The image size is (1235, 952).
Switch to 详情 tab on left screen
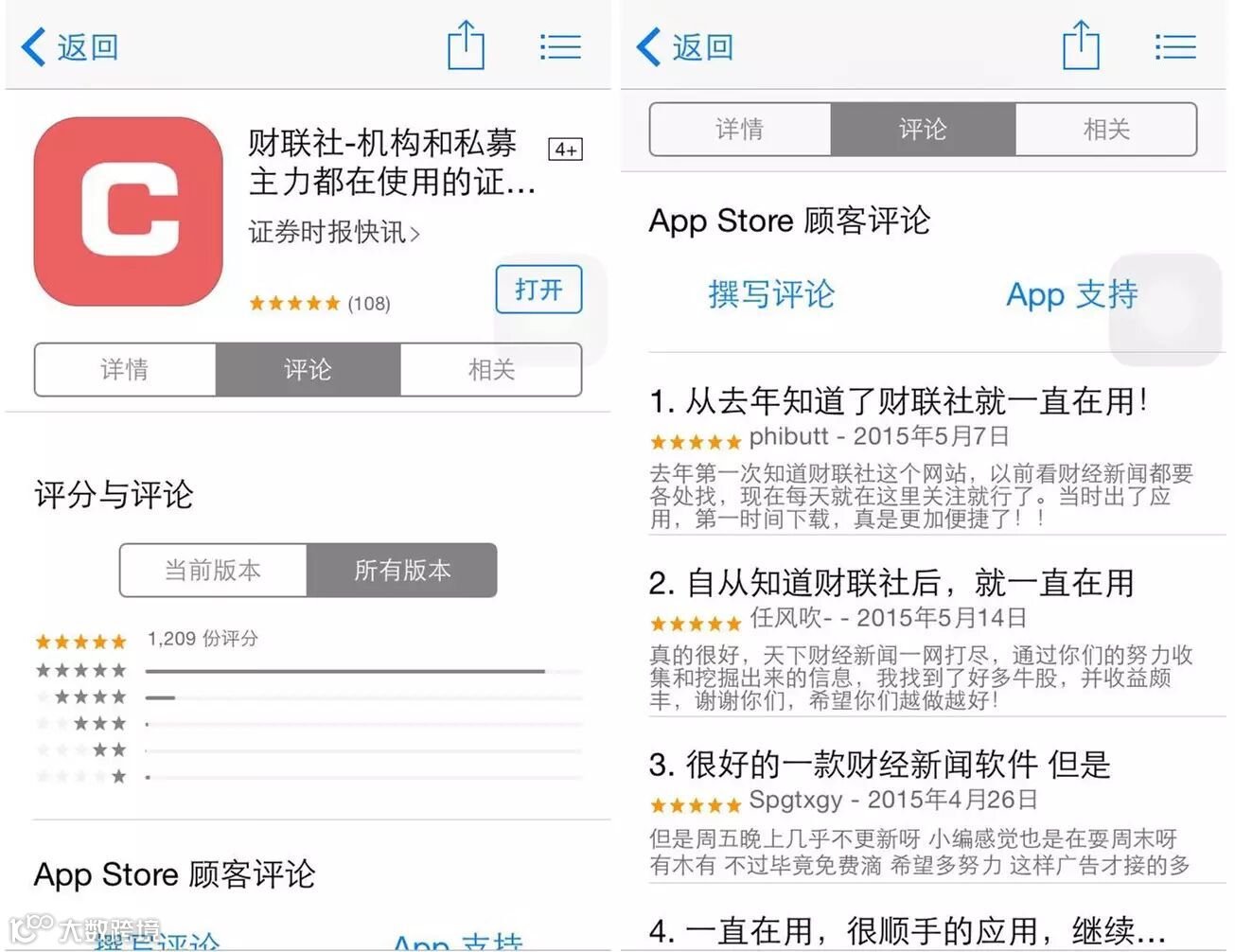tap(125, 369)
